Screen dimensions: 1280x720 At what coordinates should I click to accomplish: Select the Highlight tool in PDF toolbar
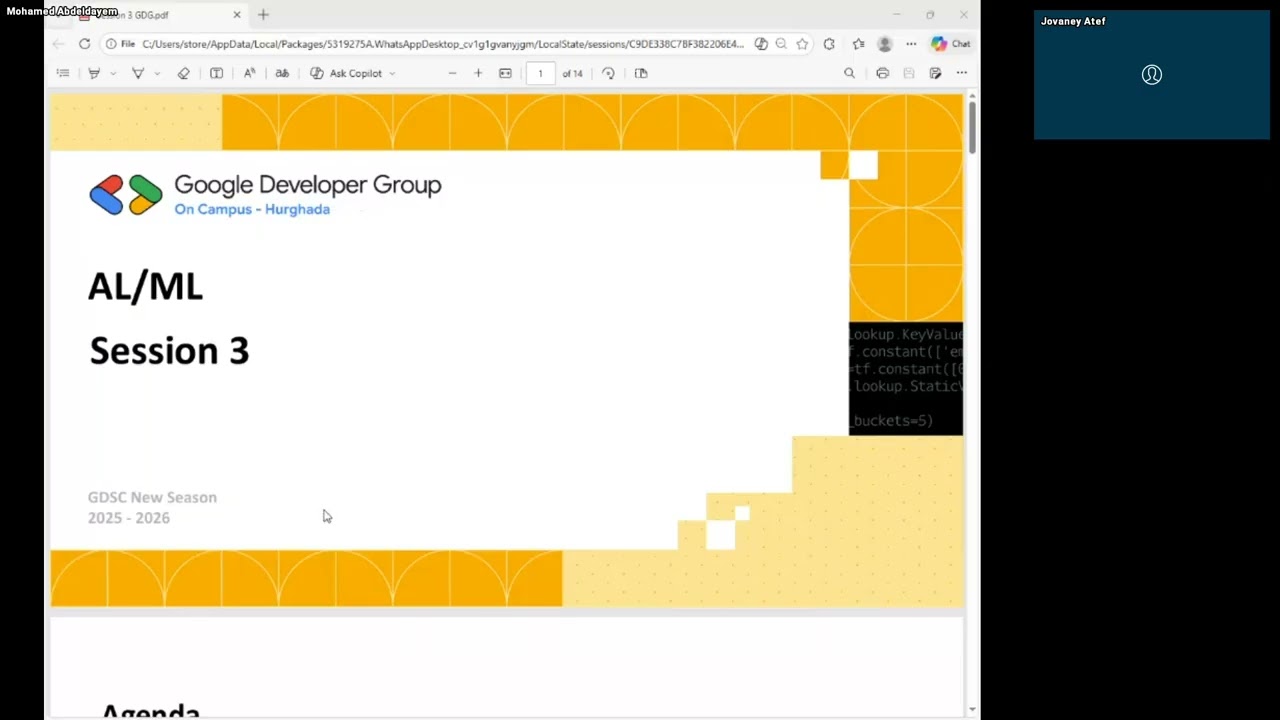(x=94, y=73)
